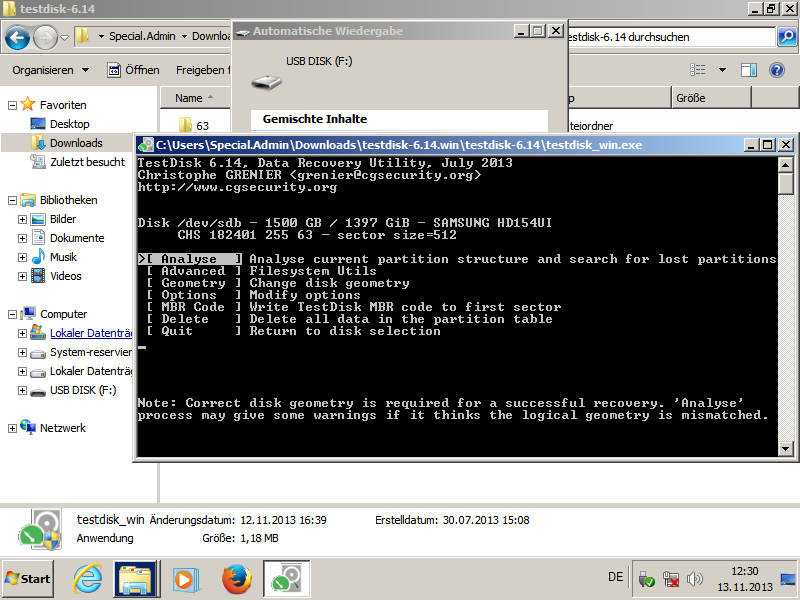Click the search magnifier button in Explorer

click(787, 37)
